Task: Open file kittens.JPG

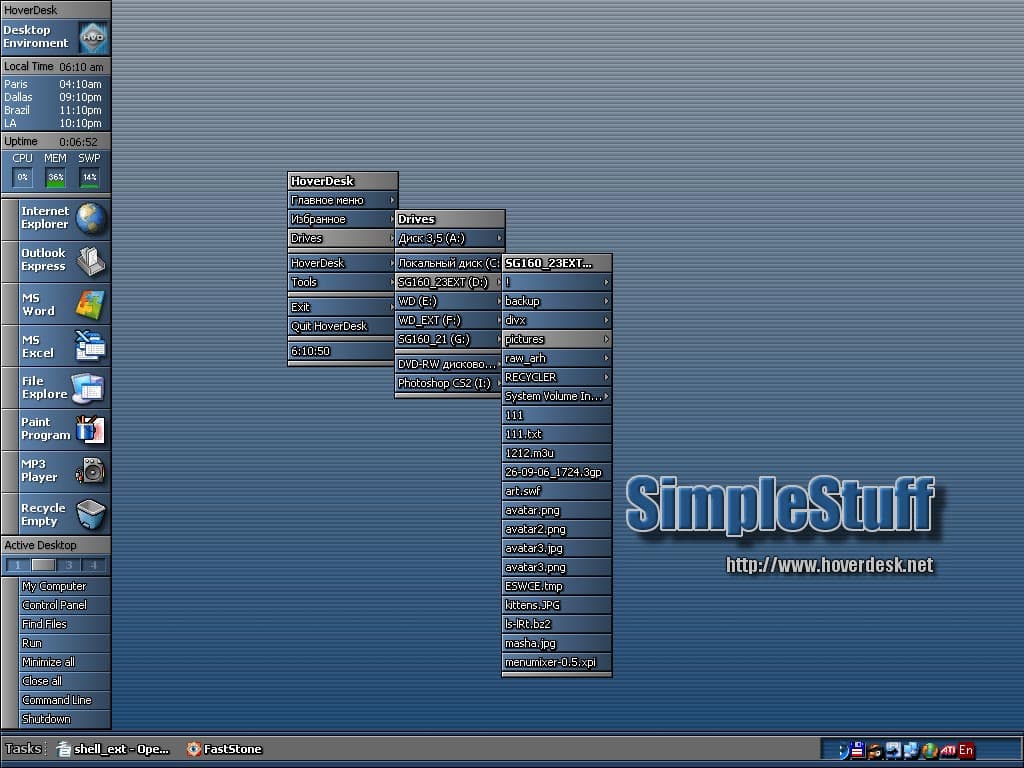Action: [556, 605]
